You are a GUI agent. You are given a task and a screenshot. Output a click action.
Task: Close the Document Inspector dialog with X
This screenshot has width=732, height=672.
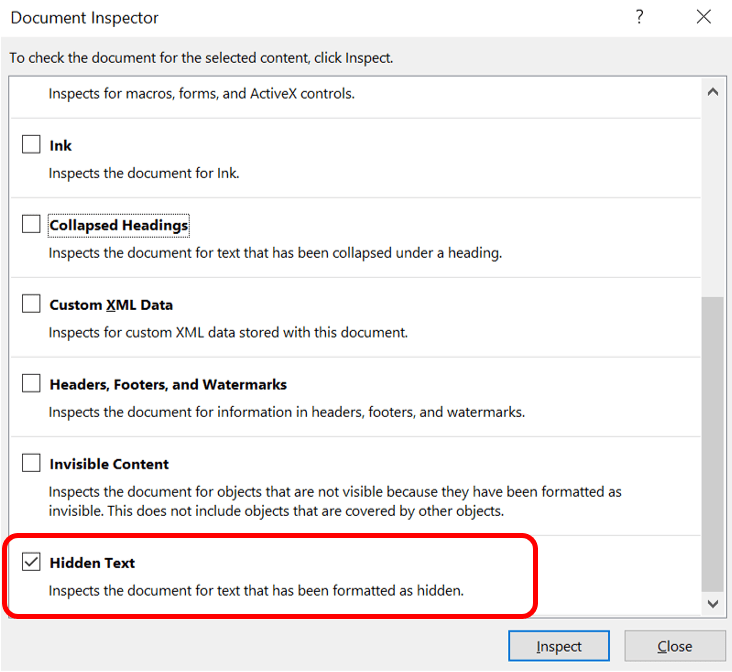pos(704,17)
